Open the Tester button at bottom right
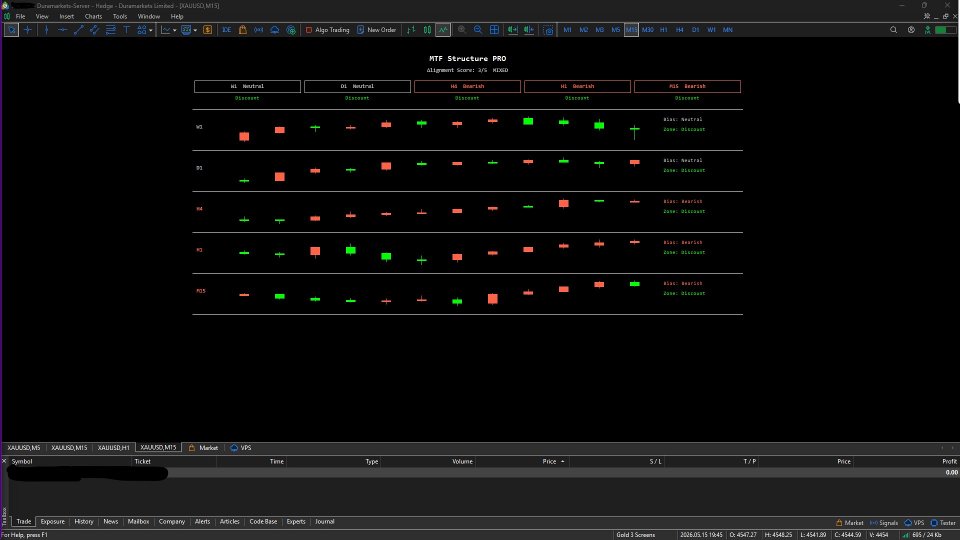This screenshot has width=960, height=540. pos(943,523)
